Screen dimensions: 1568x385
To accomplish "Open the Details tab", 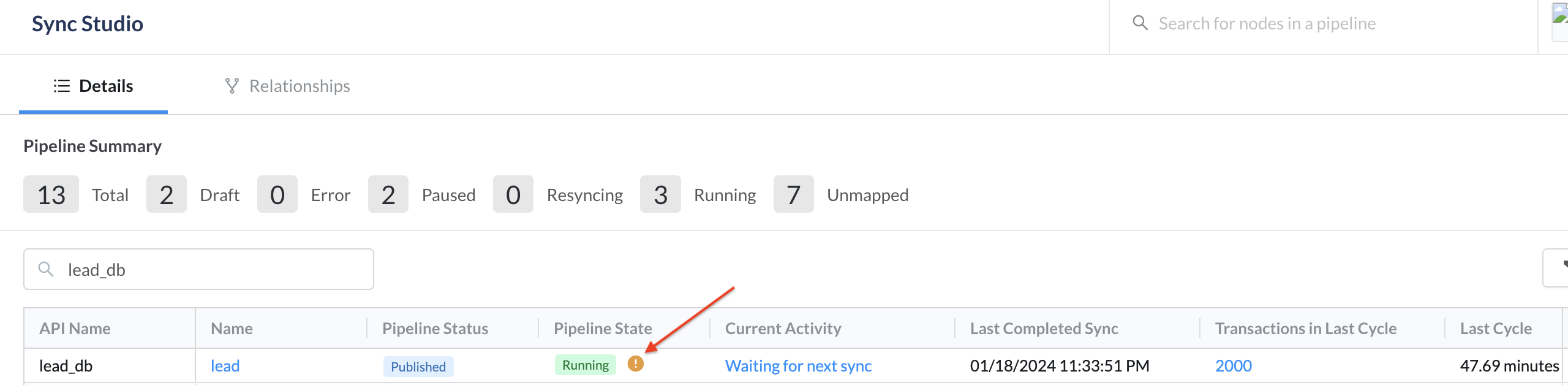I will coord(93,86).
